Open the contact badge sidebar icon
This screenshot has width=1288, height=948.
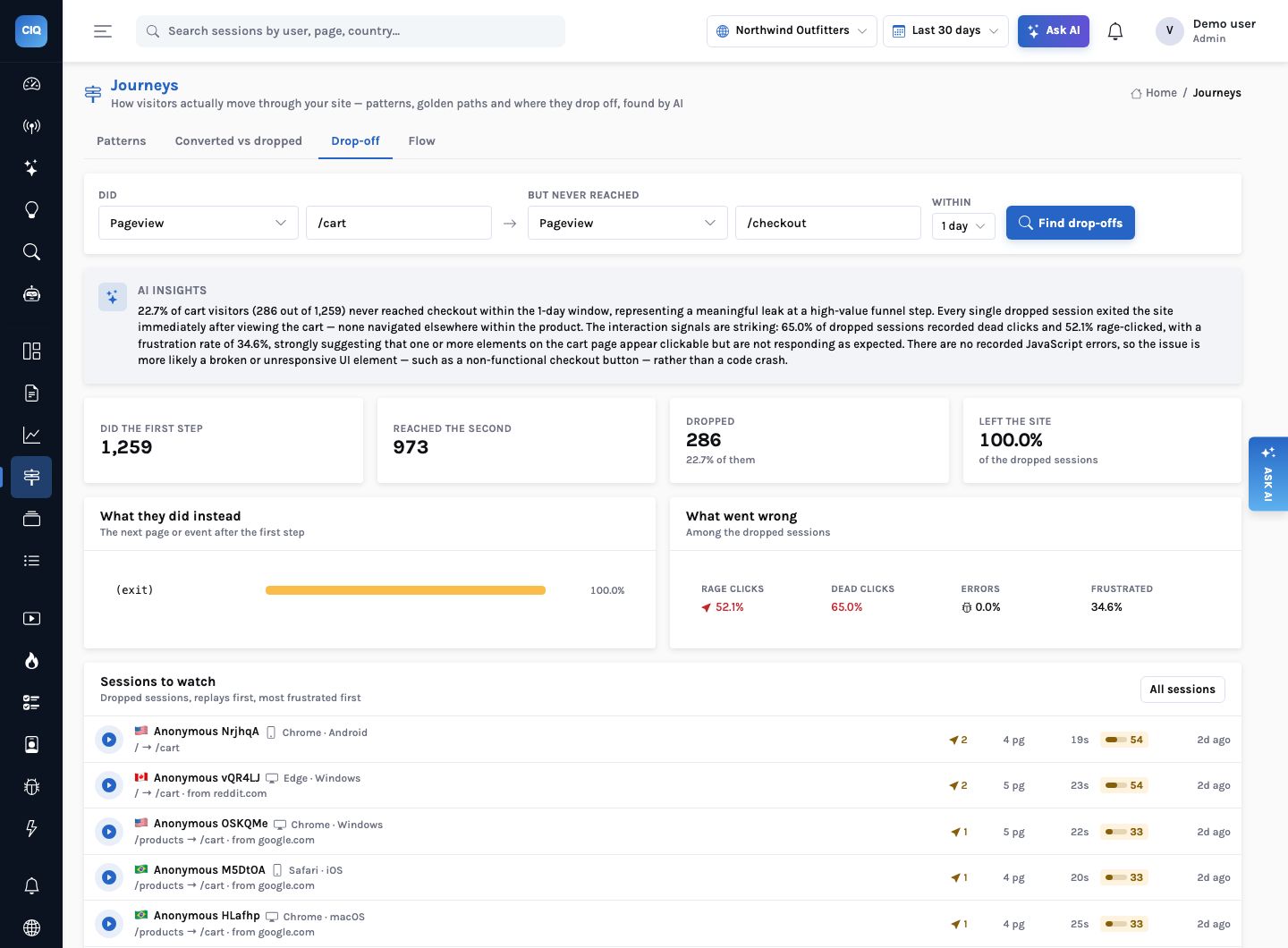(31, 745)
